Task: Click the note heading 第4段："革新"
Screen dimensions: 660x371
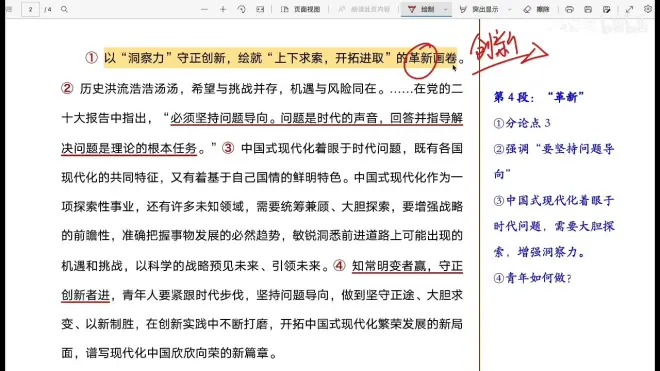Action: click(538, 97)
